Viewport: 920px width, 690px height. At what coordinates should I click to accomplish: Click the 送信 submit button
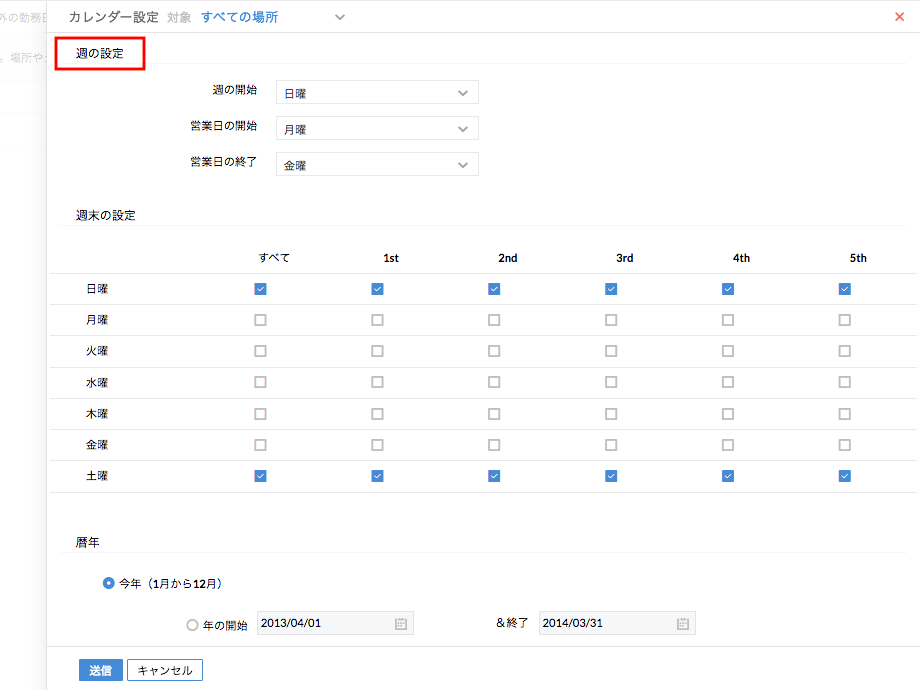click(100, 670)
